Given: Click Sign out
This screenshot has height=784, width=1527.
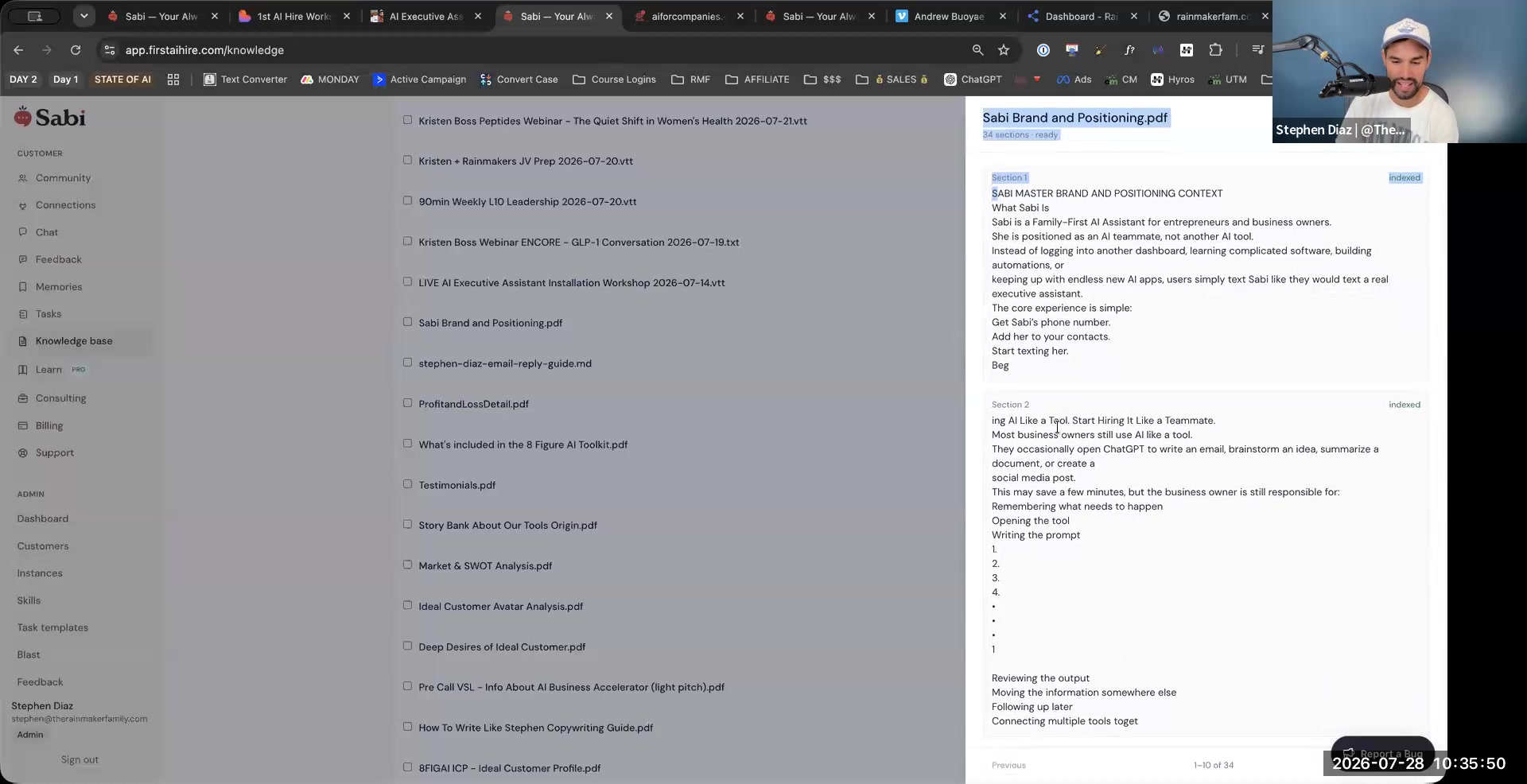Looking at the screenshot, I should click(80, 760).
